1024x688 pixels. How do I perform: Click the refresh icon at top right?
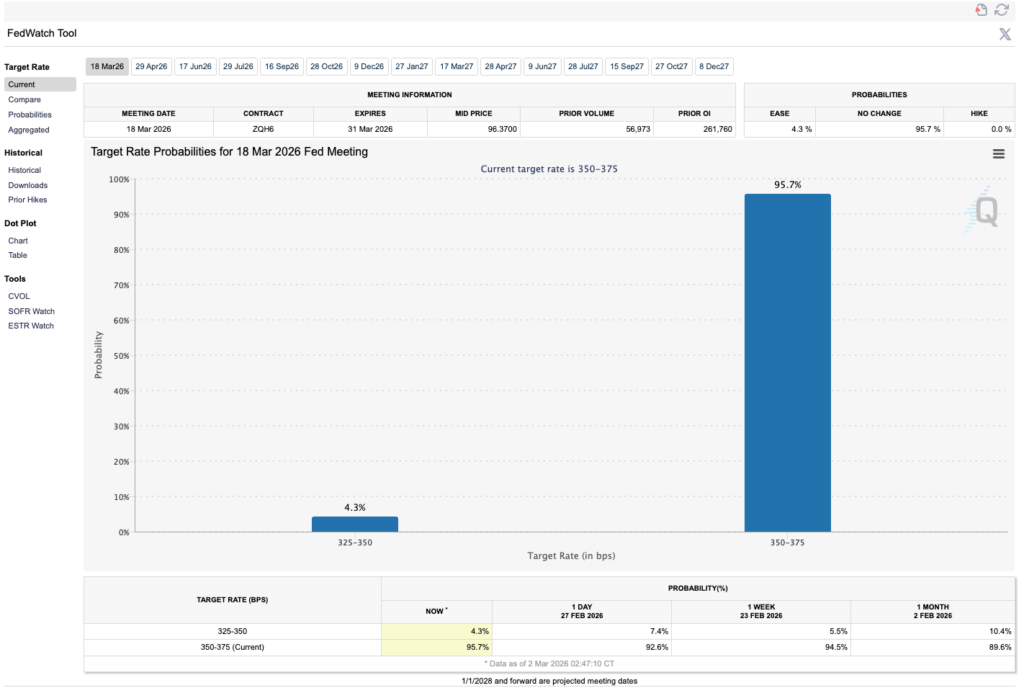(x=1001, y=10)
